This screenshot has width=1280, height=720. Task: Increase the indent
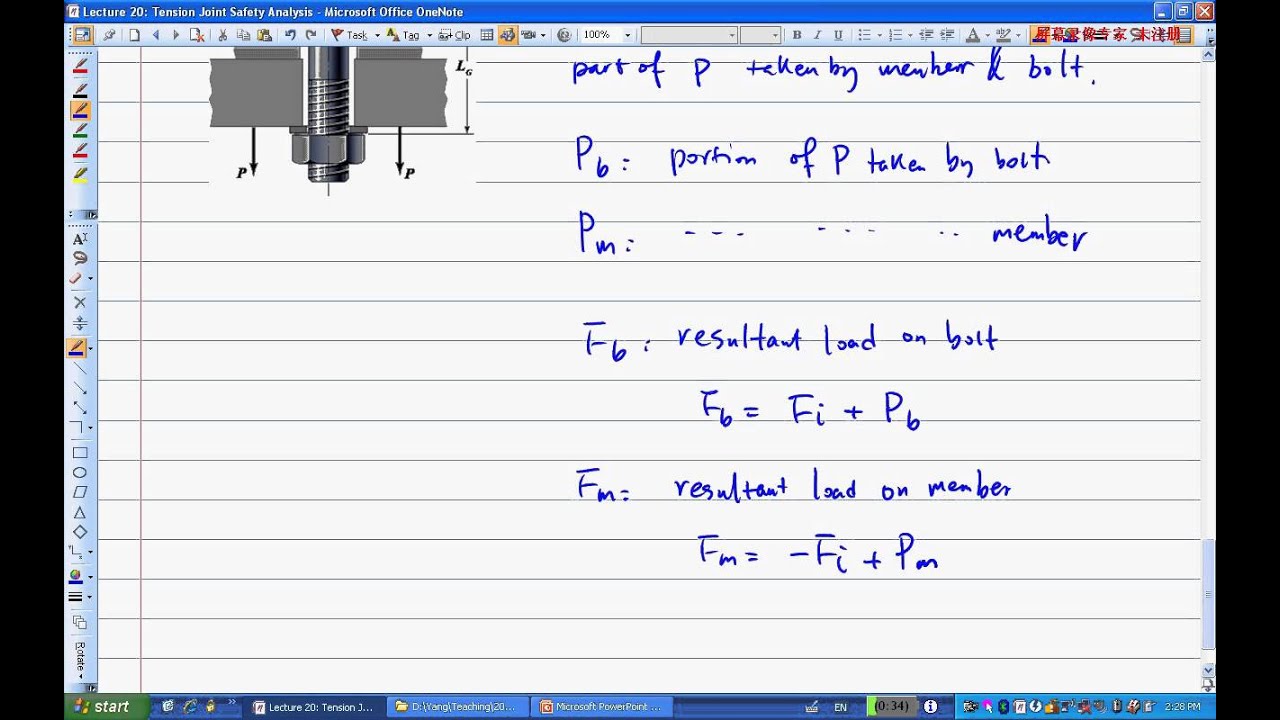(948, 35)
